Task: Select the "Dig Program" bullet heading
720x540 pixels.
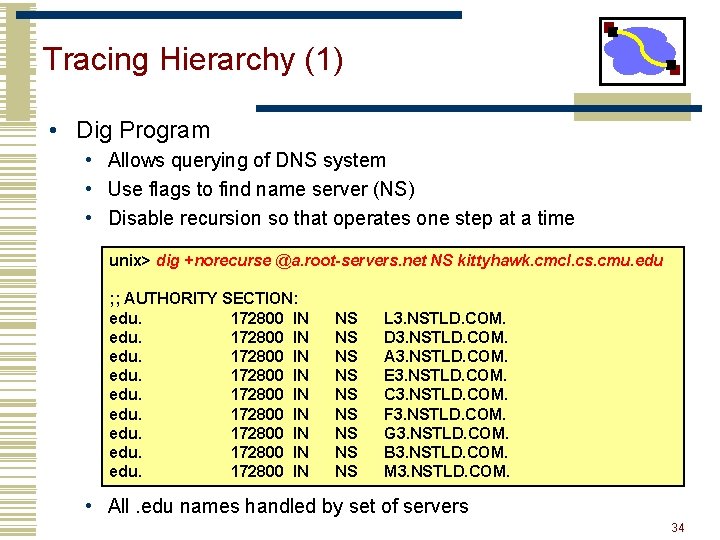Action: pyautogui.click(x=143, y=130)
